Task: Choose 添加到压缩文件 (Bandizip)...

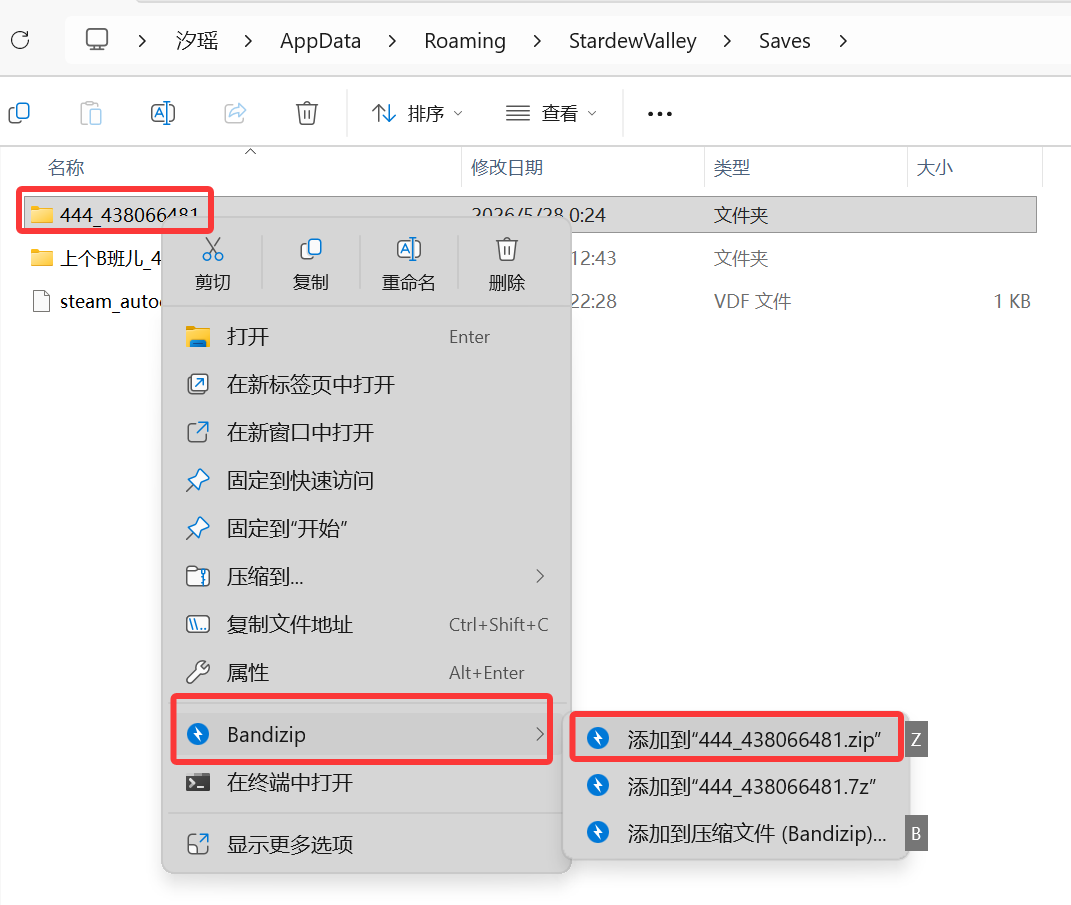Action: pos(737,833)
